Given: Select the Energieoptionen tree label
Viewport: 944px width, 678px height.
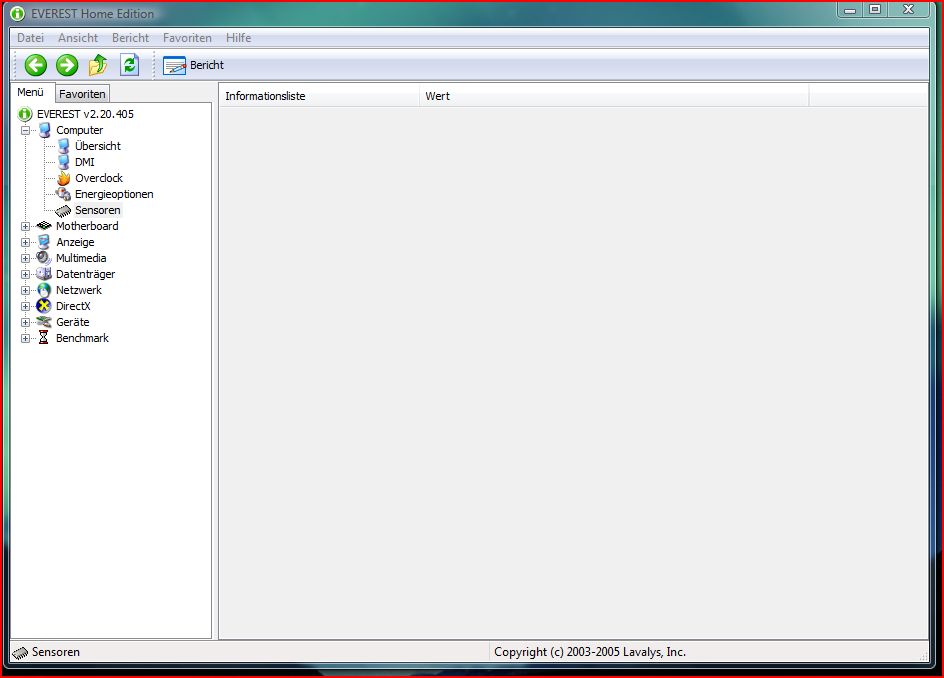Looking at the screenshot, I should tap(114, 194).
